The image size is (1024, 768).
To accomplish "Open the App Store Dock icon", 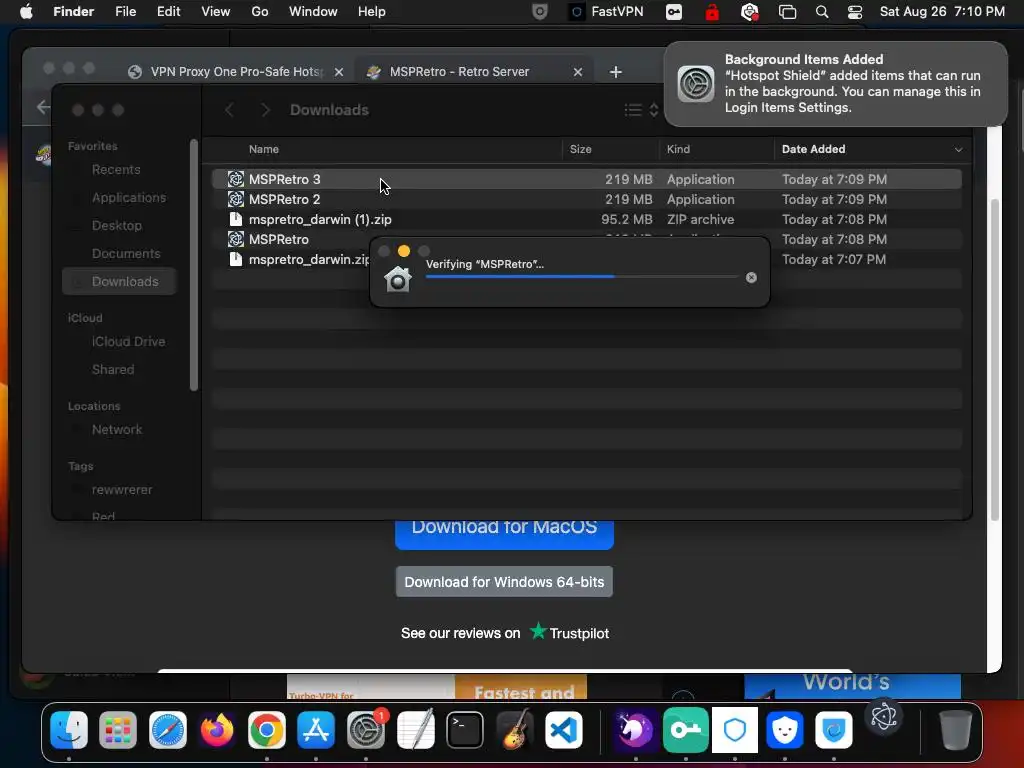I will click(x=316, y=729).
